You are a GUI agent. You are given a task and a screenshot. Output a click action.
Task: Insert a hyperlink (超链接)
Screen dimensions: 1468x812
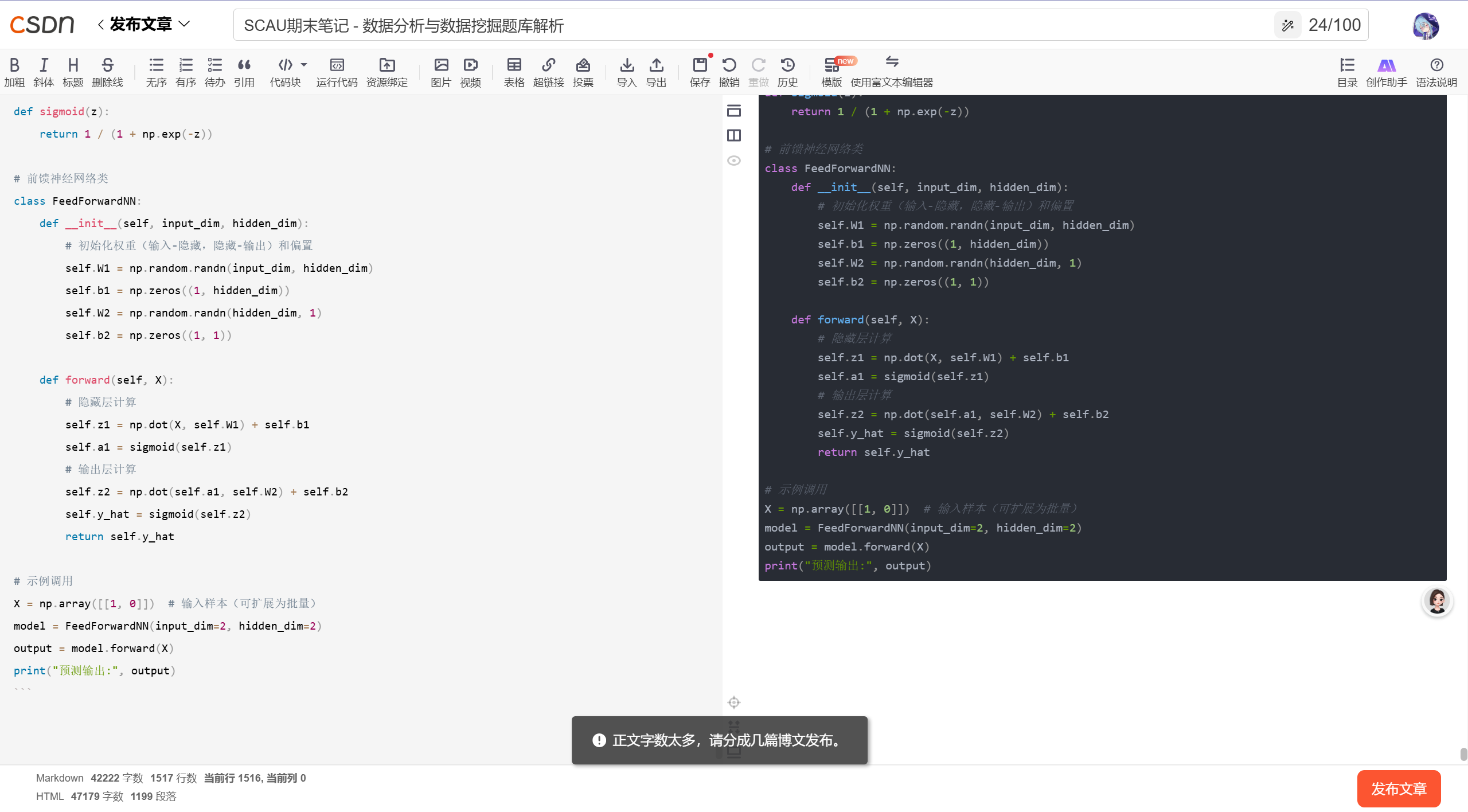(549, 72)
